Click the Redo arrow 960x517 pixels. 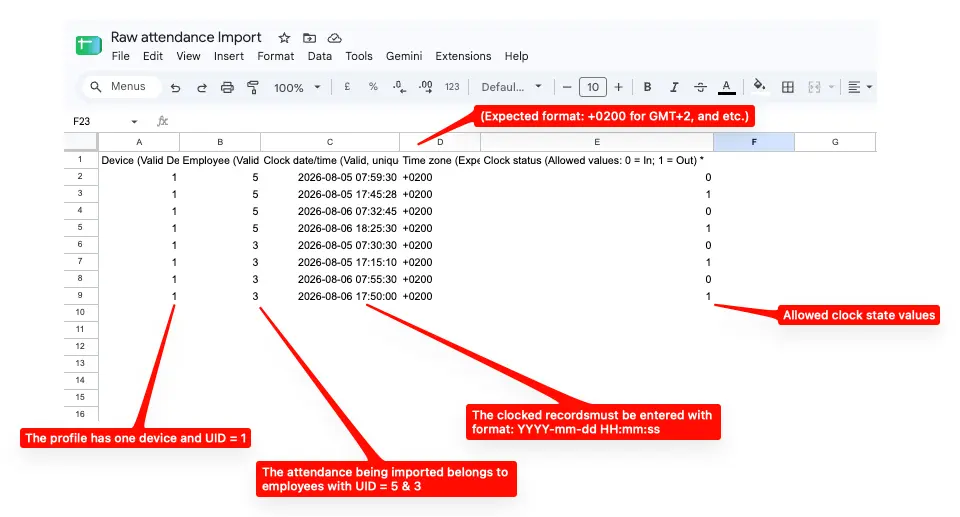[x=201, y=88]
